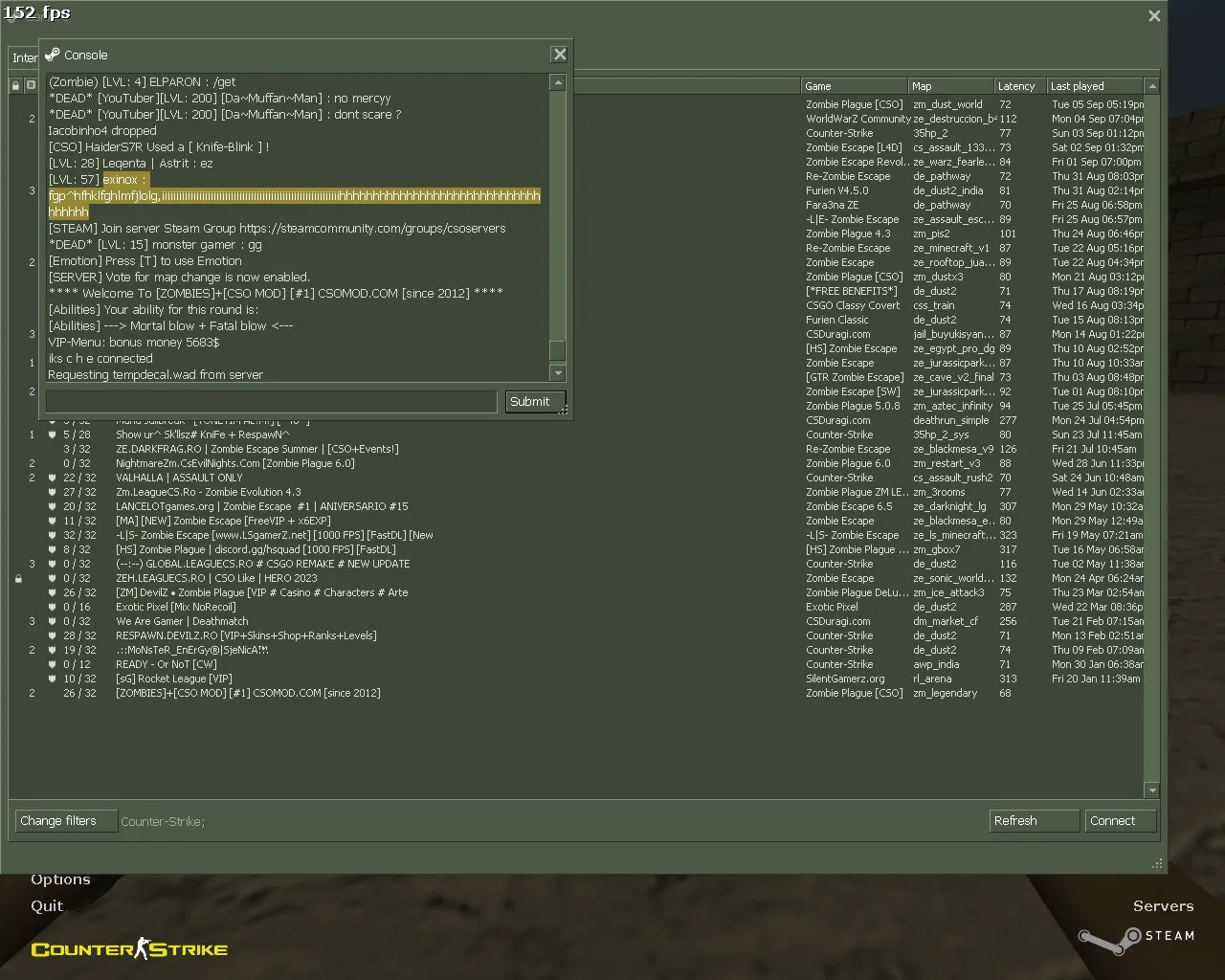Click the 'Counter-Strike;' filter status text
This screenshot has width=1225, height=980.
tap(163, 821)
